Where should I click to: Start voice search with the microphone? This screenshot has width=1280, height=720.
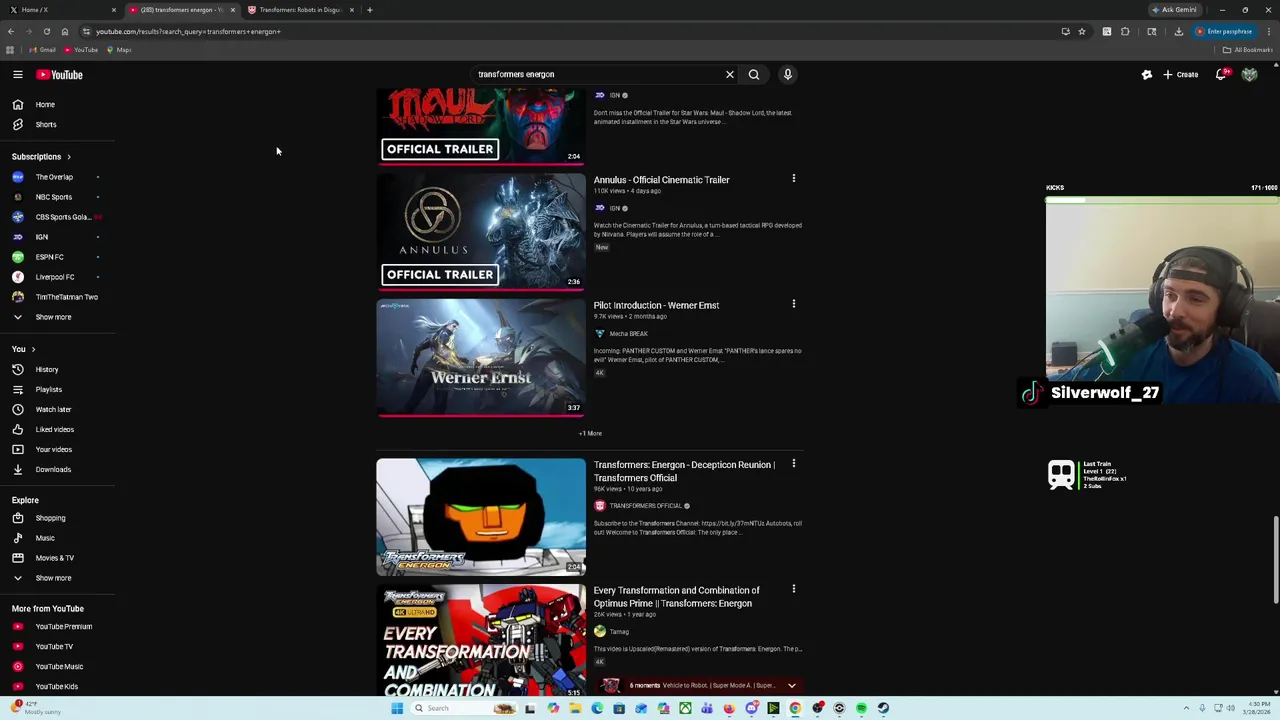tap(788, 74)
